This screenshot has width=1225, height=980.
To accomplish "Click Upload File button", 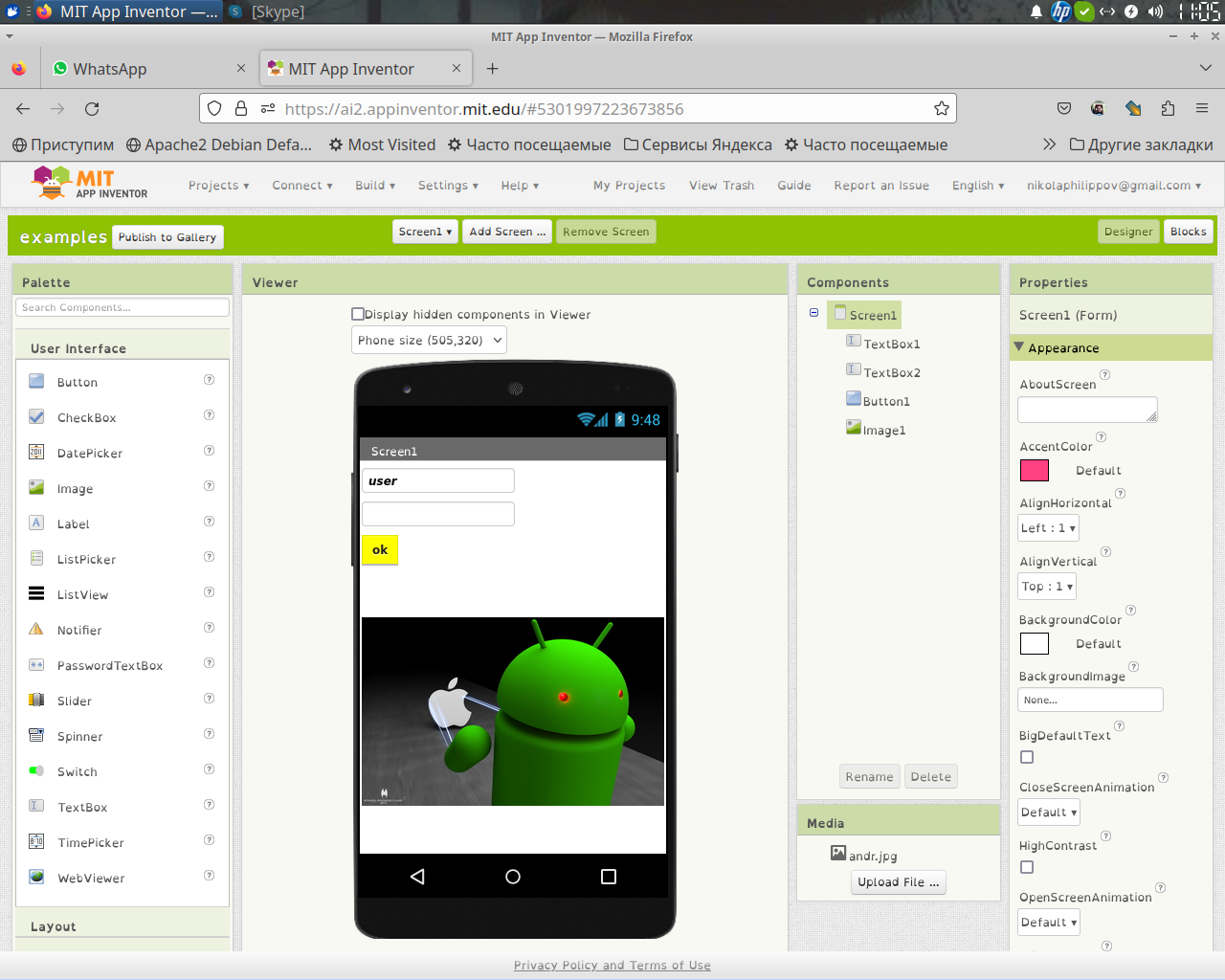I will tap(899, 882).
